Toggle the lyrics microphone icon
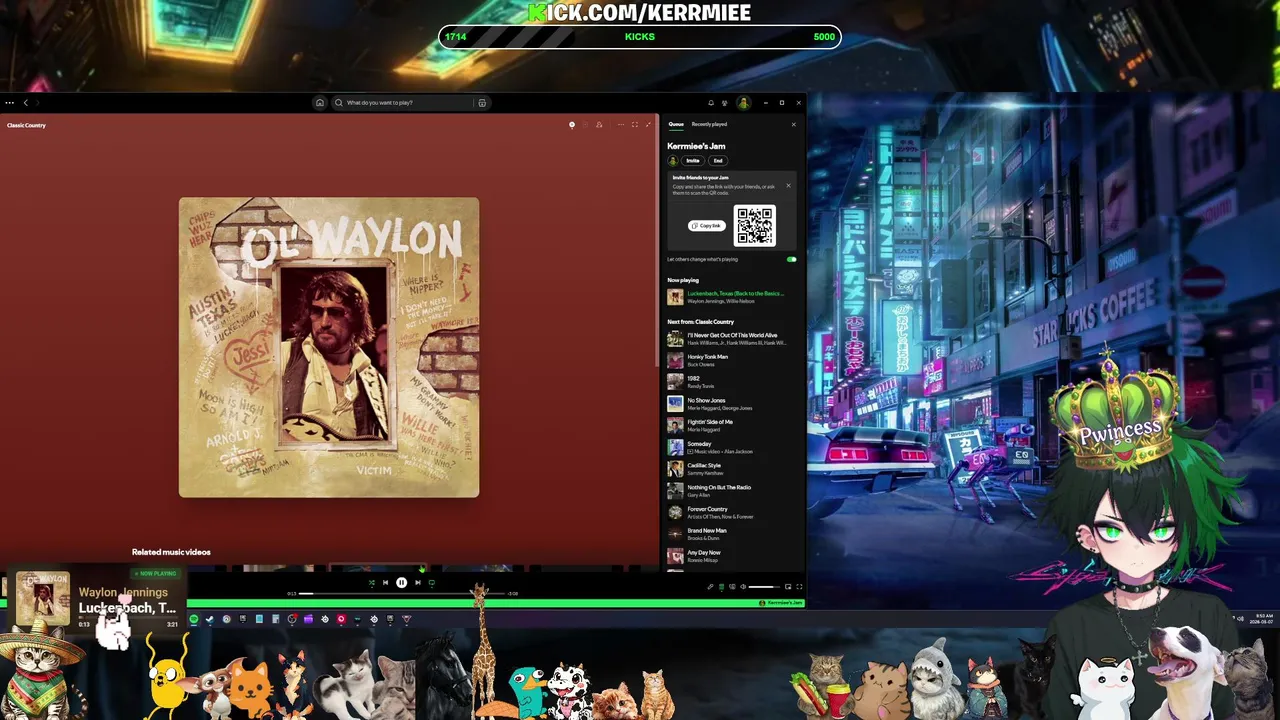 [711, 587]
